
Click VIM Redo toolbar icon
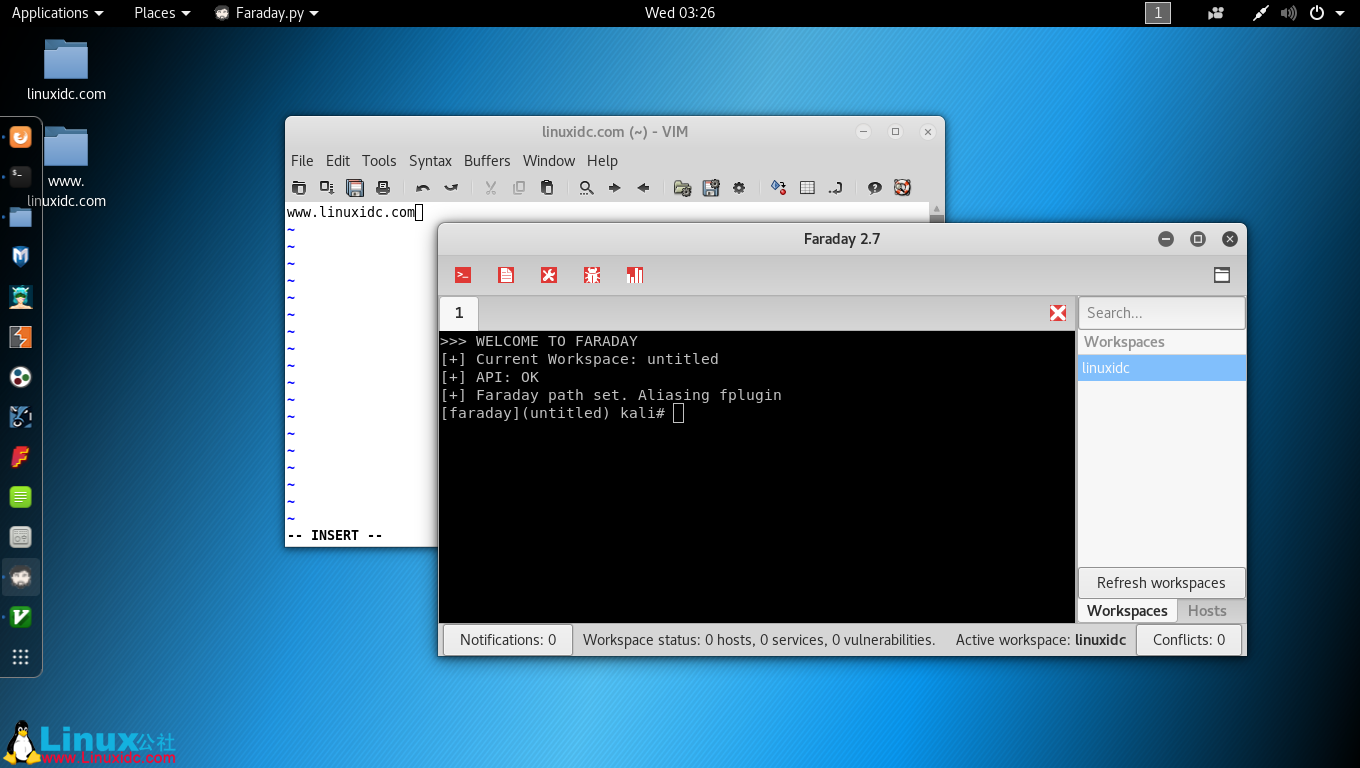[451, 187]
